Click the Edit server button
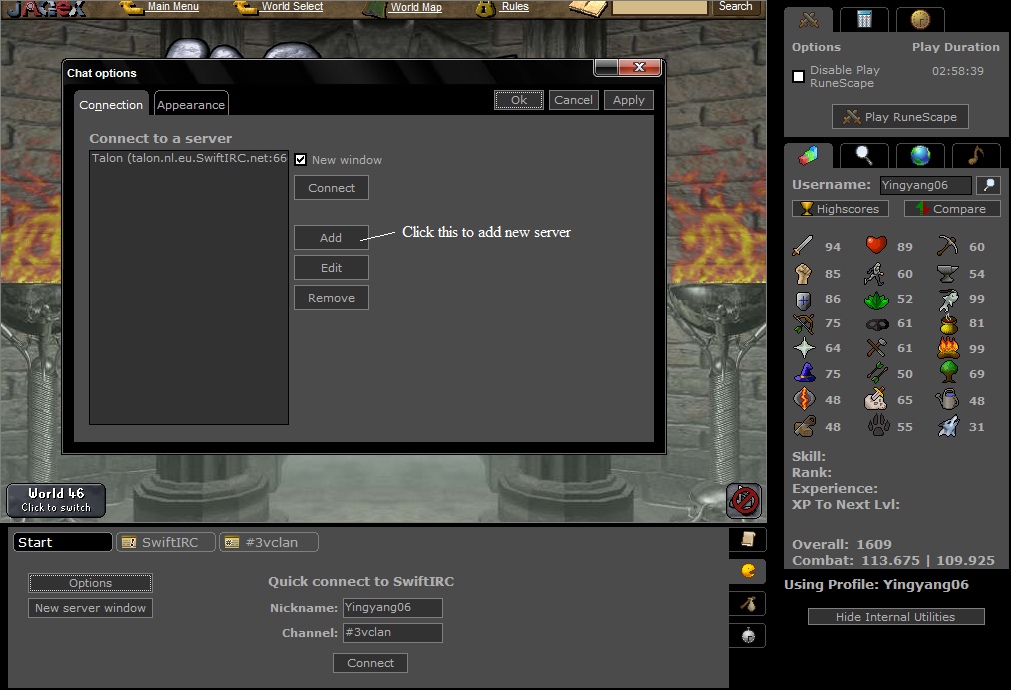1011x690 pixels. pyautogui.click(x=331, y=268)
